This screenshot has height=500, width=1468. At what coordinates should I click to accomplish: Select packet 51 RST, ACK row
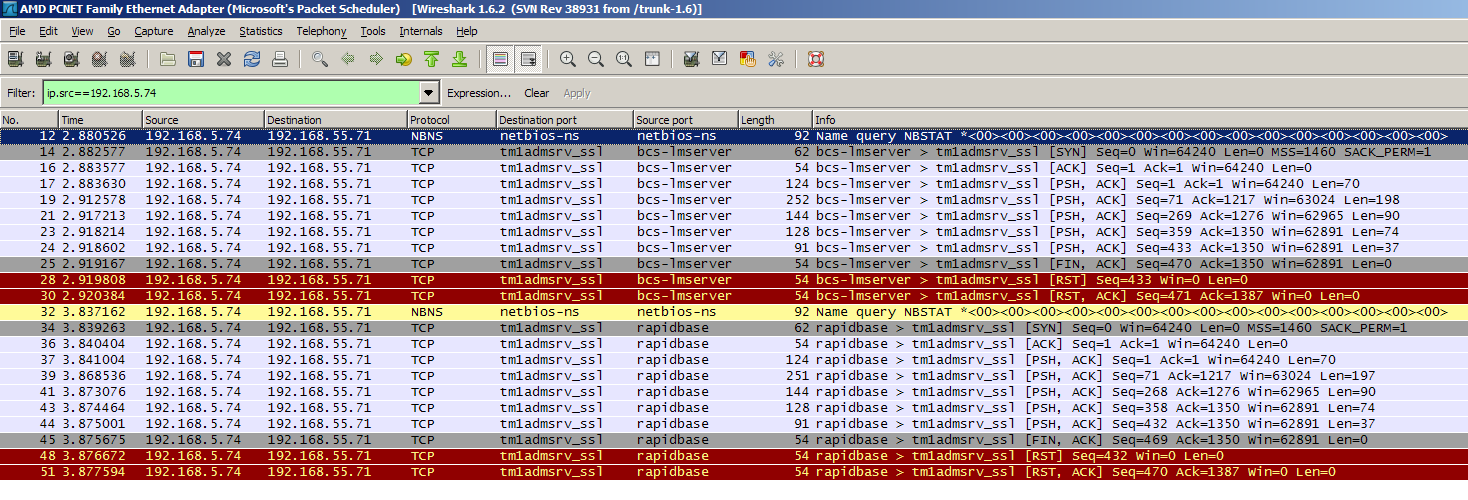734,472
